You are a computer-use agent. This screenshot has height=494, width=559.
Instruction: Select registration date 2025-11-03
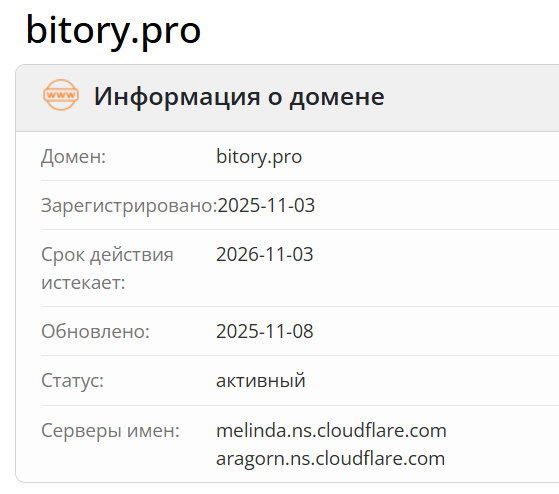[266, 205]
